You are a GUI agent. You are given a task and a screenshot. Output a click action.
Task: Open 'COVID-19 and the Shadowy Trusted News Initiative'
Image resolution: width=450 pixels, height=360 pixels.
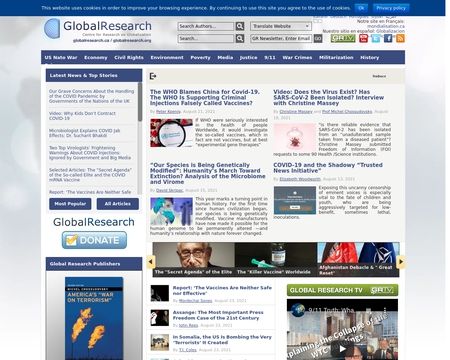[x=328, y=168]
